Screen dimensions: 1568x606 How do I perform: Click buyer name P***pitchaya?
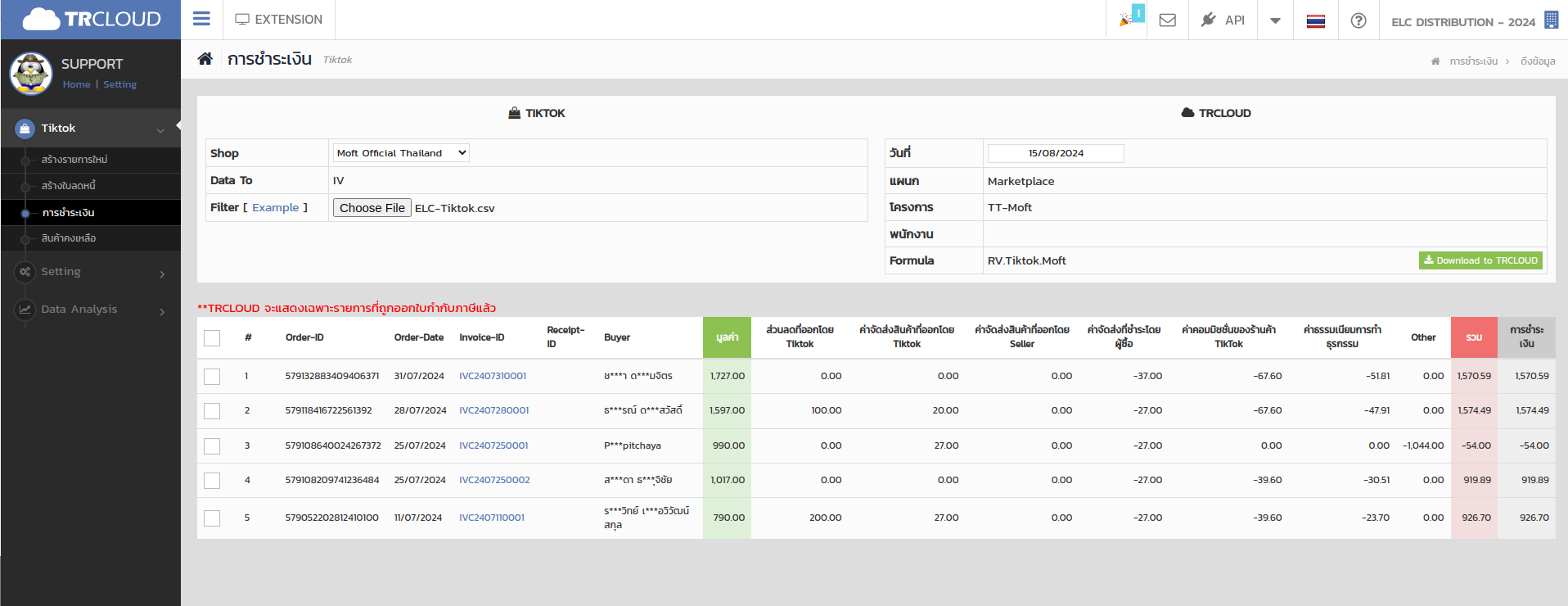633,446
